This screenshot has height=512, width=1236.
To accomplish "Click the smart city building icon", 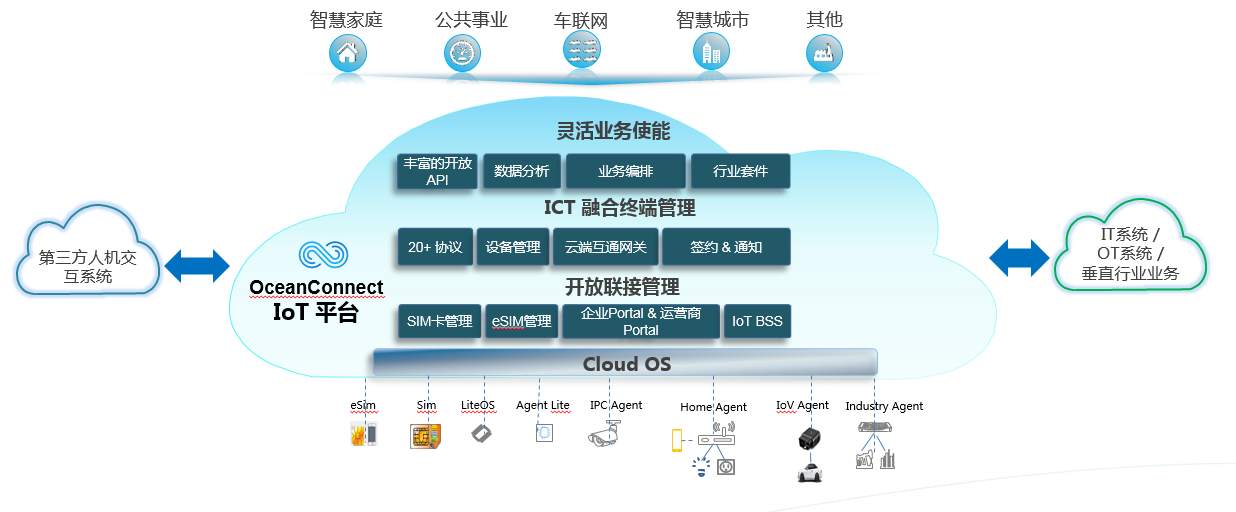I will [711, 52].
